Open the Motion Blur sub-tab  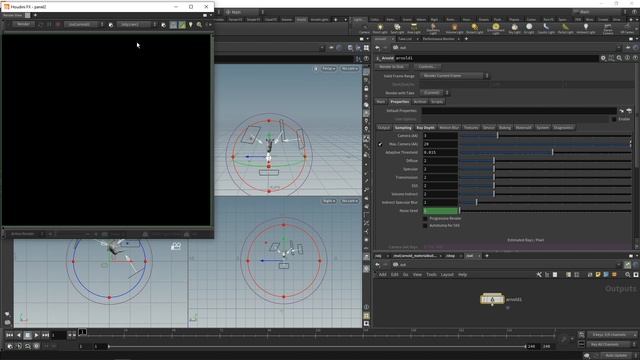pos(449,128)
